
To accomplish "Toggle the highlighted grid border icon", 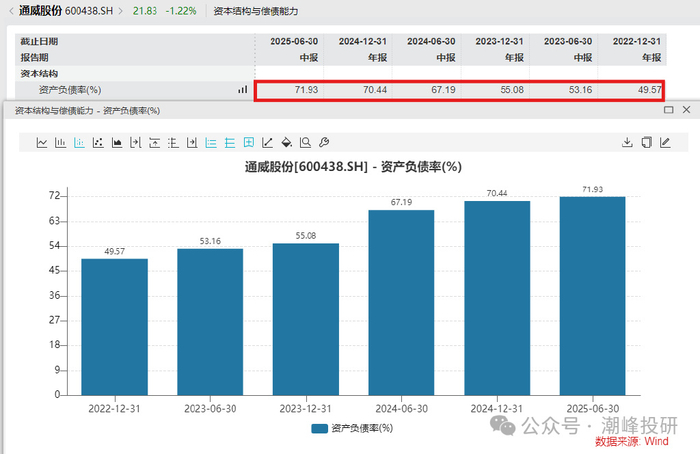I will [249, 143].
